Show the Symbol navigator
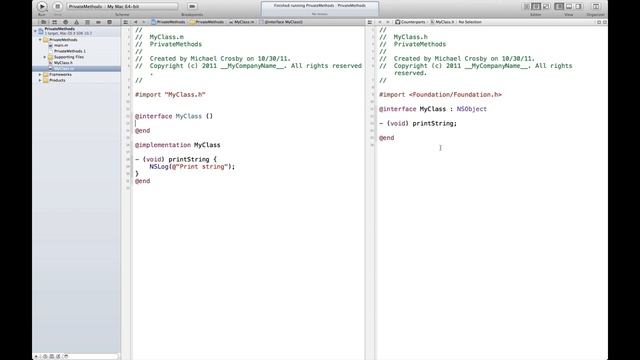Screen dimensions: 640x360 [54, 22]
